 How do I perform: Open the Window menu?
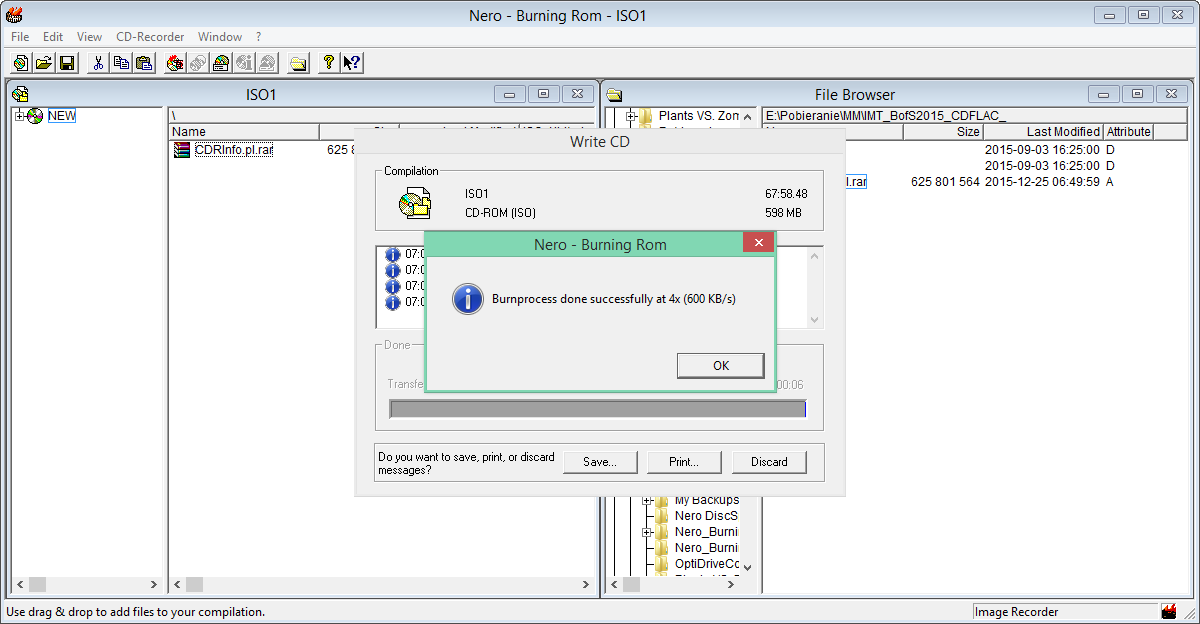click(x=220, y=37)
